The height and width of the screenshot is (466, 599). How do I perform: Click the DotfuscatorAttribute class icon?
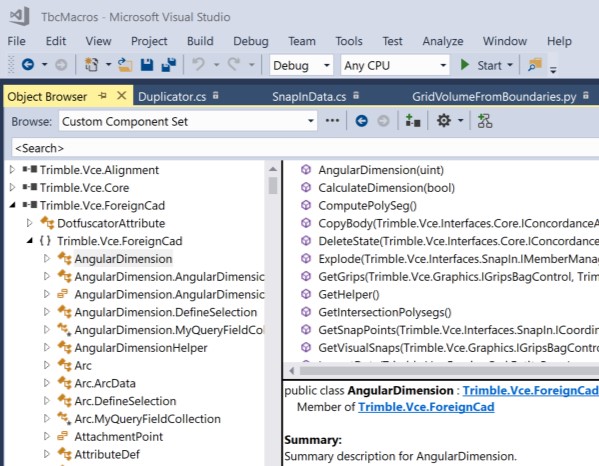47,223
